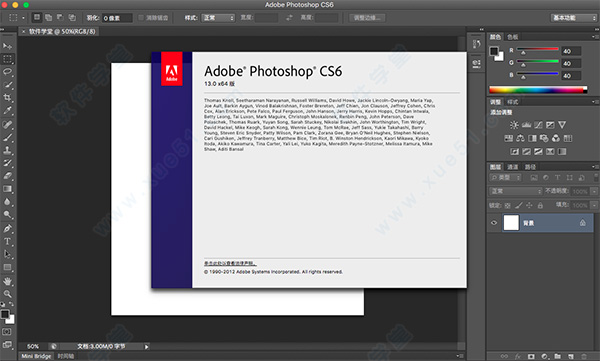The width and height of the screenshot is (600, 361).
Task: Select the Eyedropper tool
Action: pyautogui.click(x=7, y=111)
